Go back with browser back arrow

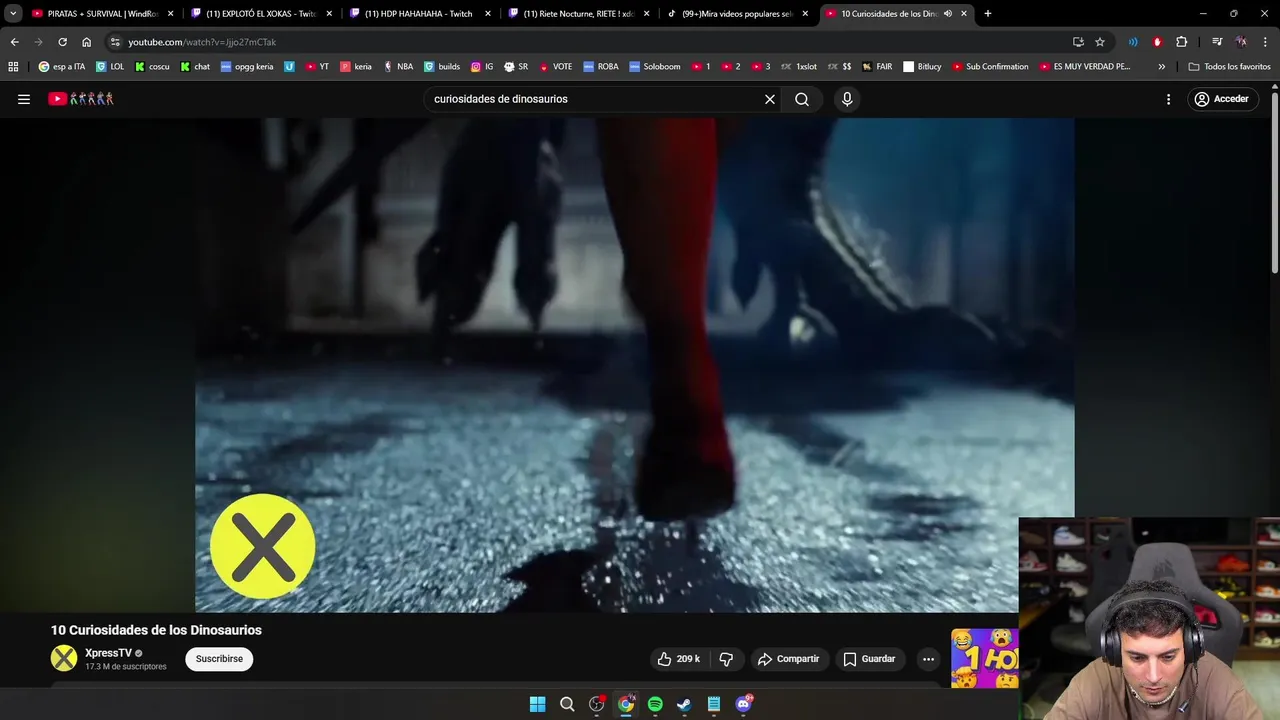14,42
